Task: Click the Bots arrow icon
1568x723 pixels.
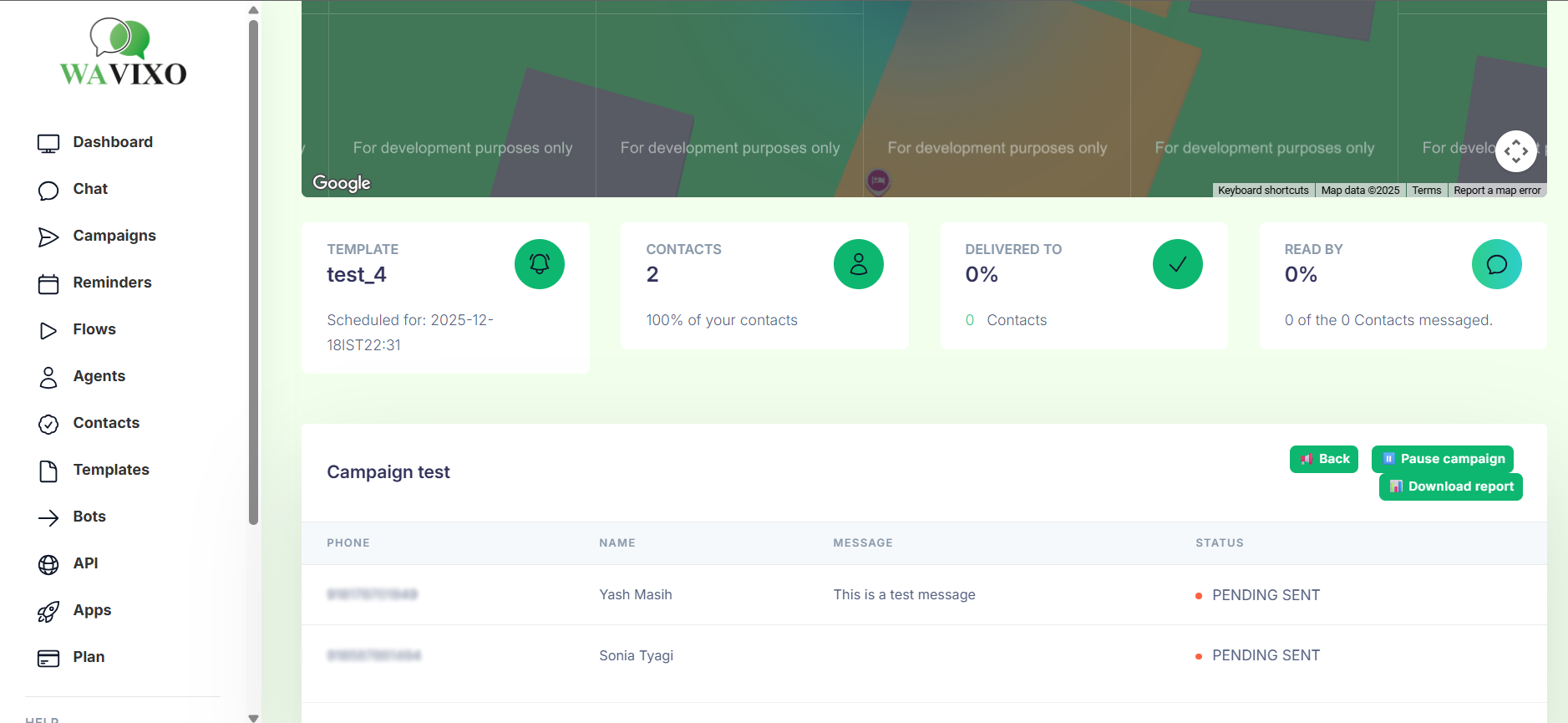Action: [48, 518]
